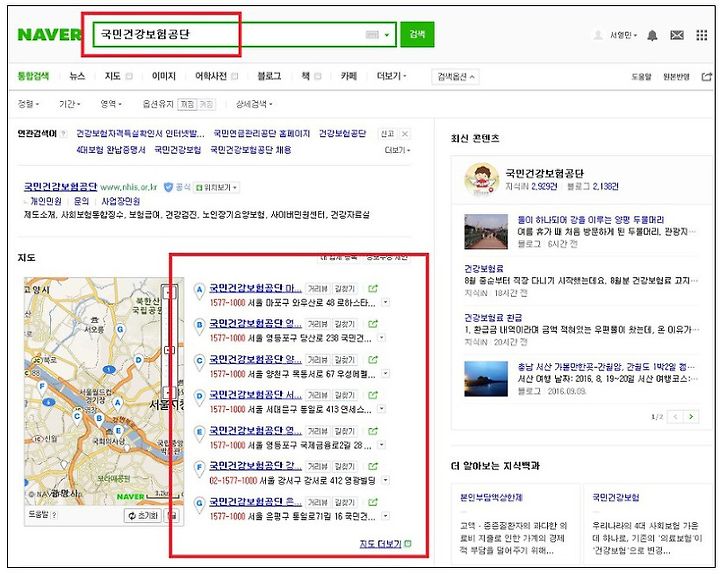
Task: Click share icon for result C 양천구
Action: tap(373, 360)
